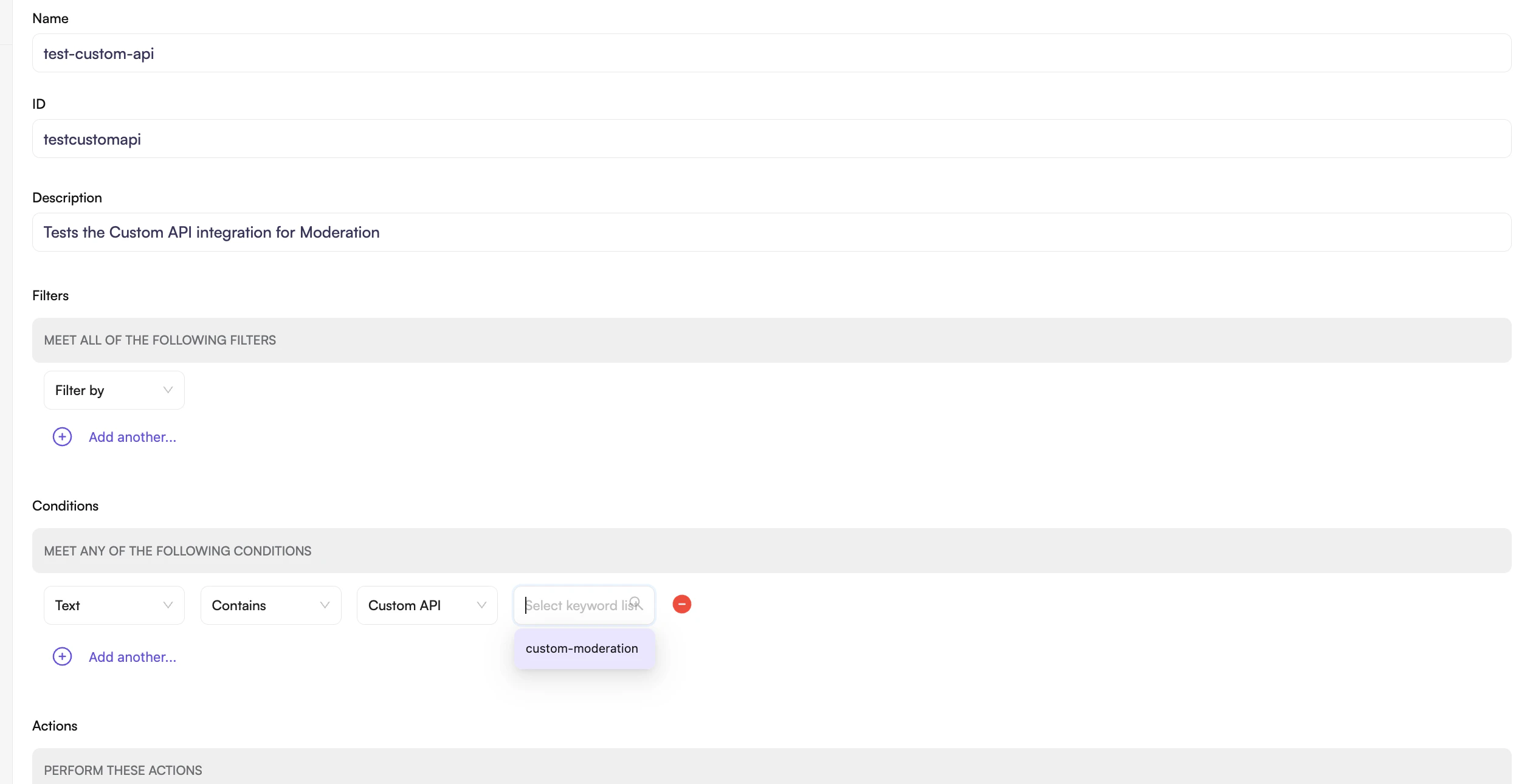Expand the "Contains" operator dropdown
The width and height of the screenshot is (1516, 784).
[x=270, y=605]
